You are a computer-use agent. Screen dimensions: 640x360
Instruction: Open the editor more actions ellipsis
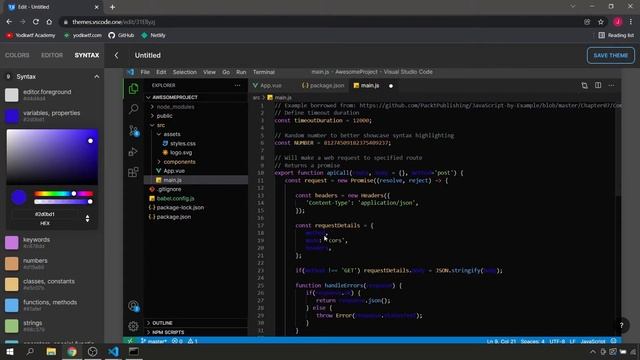pyautogui.click(x=611, y=85)
